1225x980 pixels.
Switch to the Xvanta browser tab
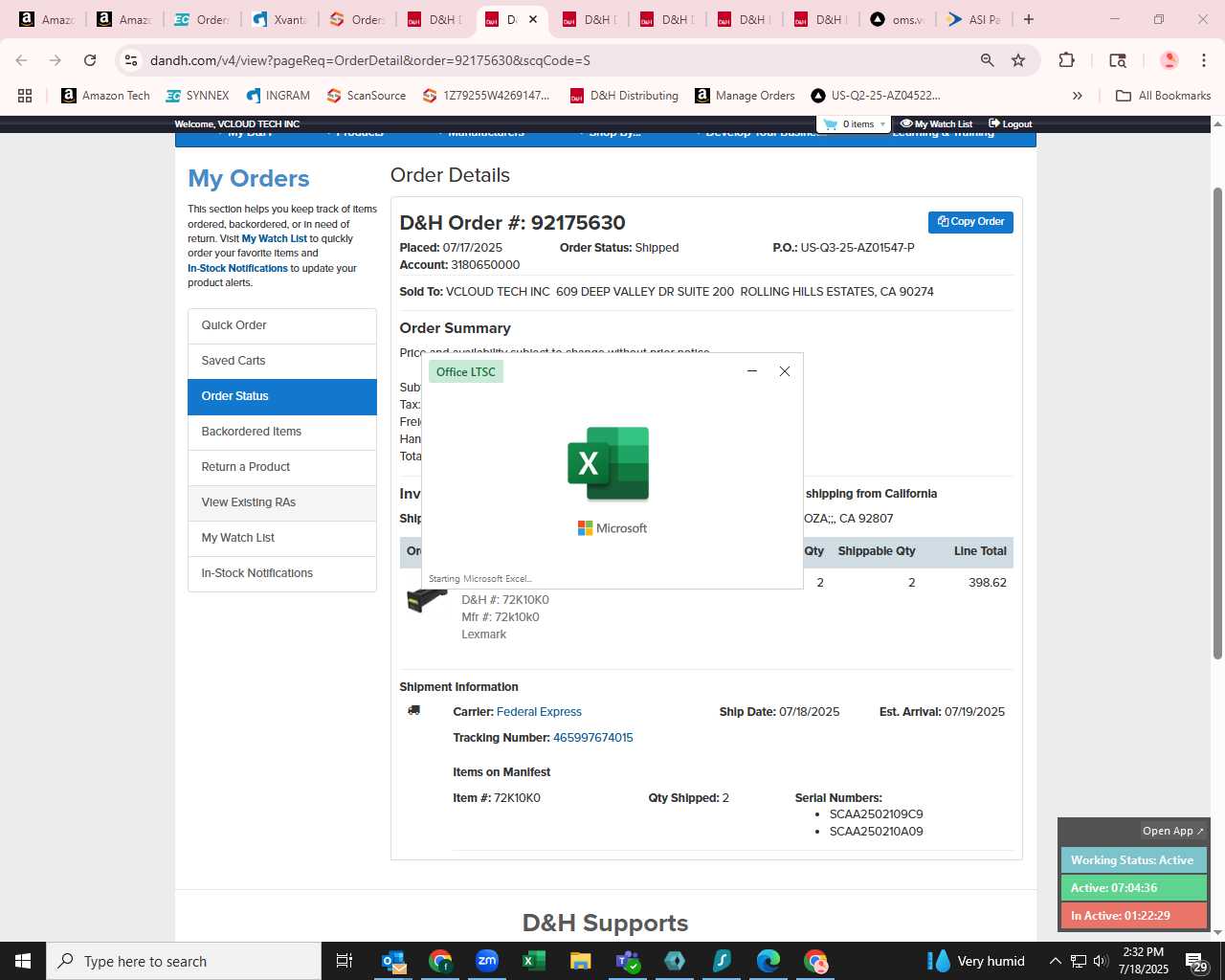point(280,19)
